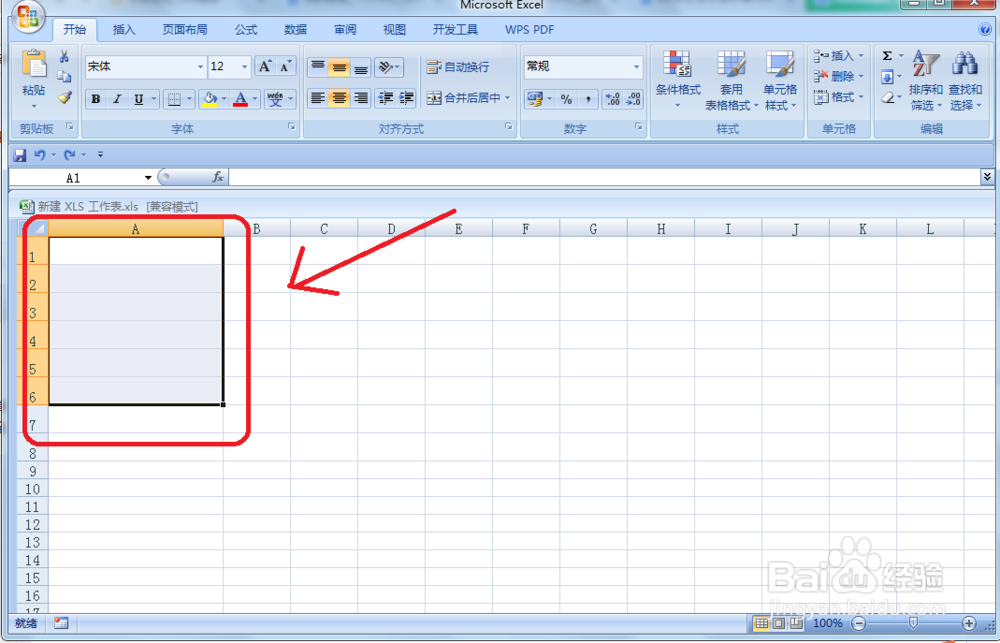This screenshot has width=1000, height=643.
Task: Toggle Underline formatting
Action: click(138, 99)
